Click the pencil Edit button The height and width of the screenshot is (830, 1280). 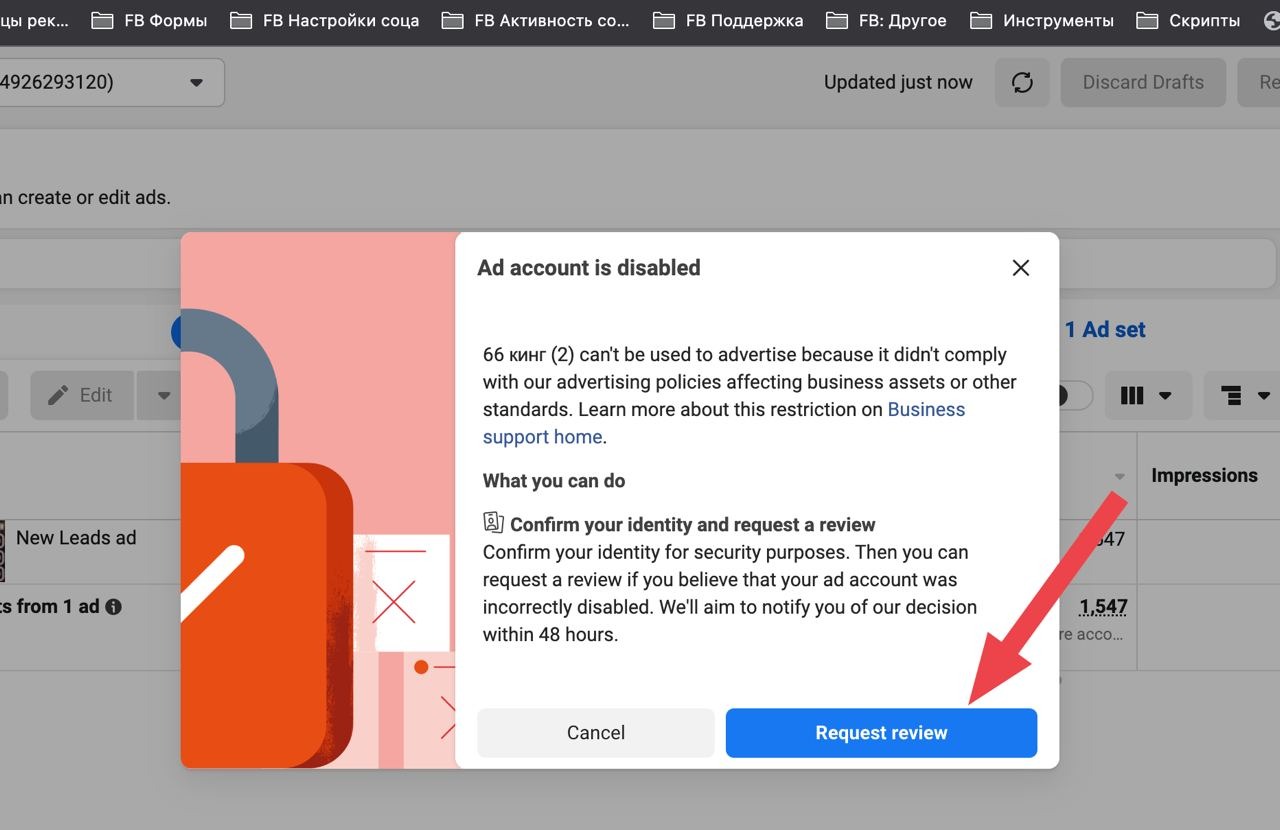(81, 395)
